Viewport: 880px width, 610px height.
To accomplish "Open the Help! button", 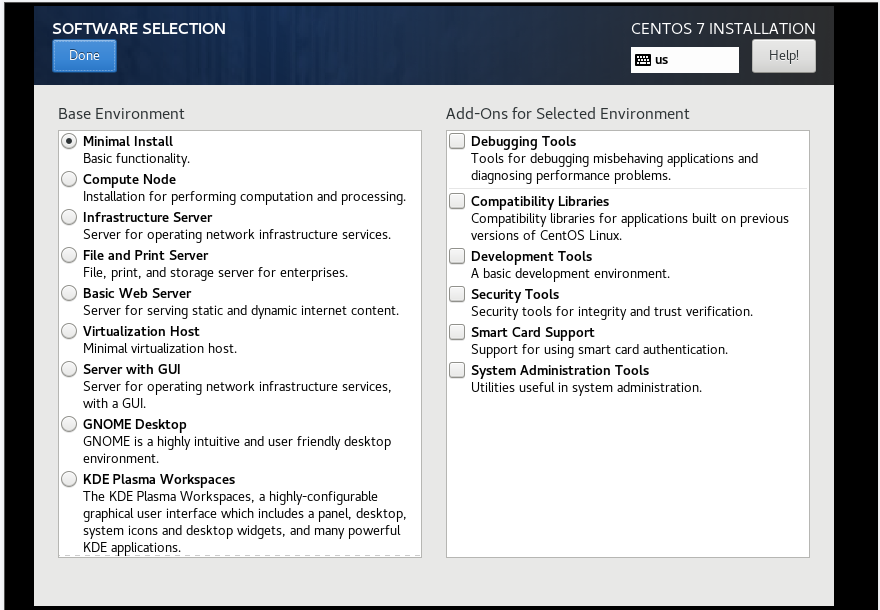I will 783,56.
